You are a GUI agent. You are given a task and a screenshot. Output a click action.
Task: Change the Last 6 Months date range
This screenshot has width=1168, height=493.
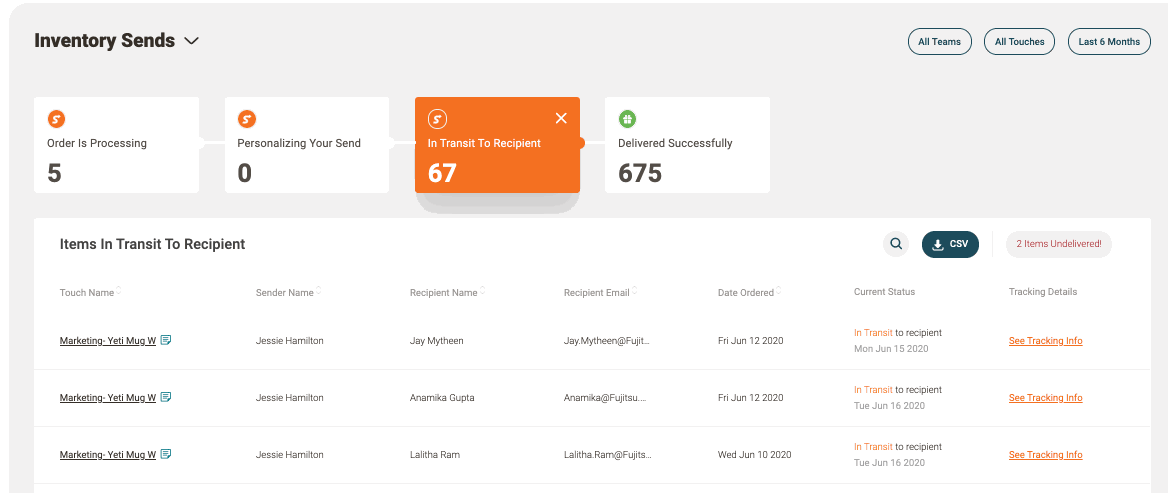tap(1109, 42)
